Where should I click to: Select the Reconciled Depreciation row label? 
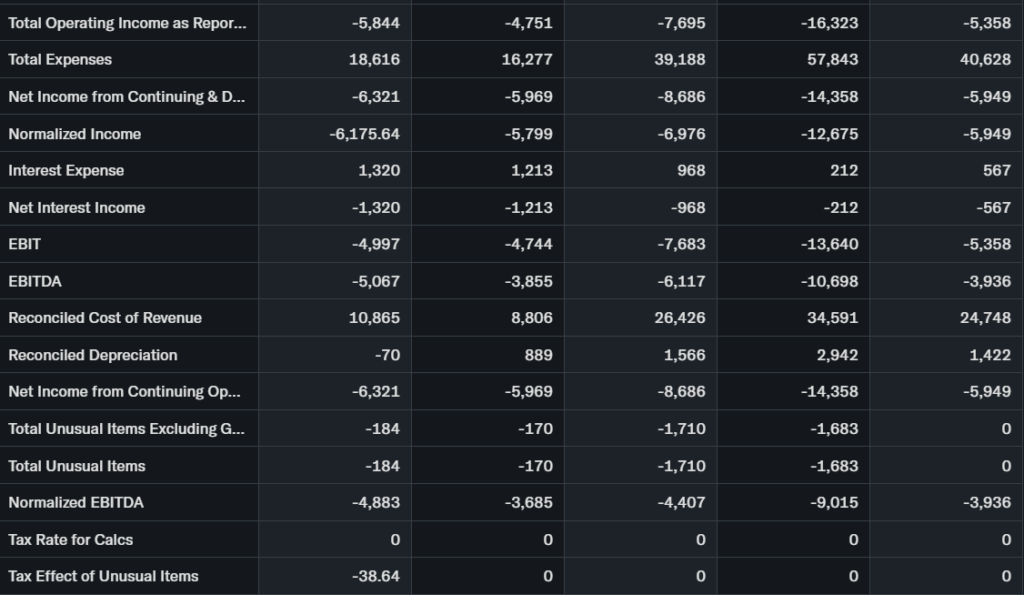point(93,355)
